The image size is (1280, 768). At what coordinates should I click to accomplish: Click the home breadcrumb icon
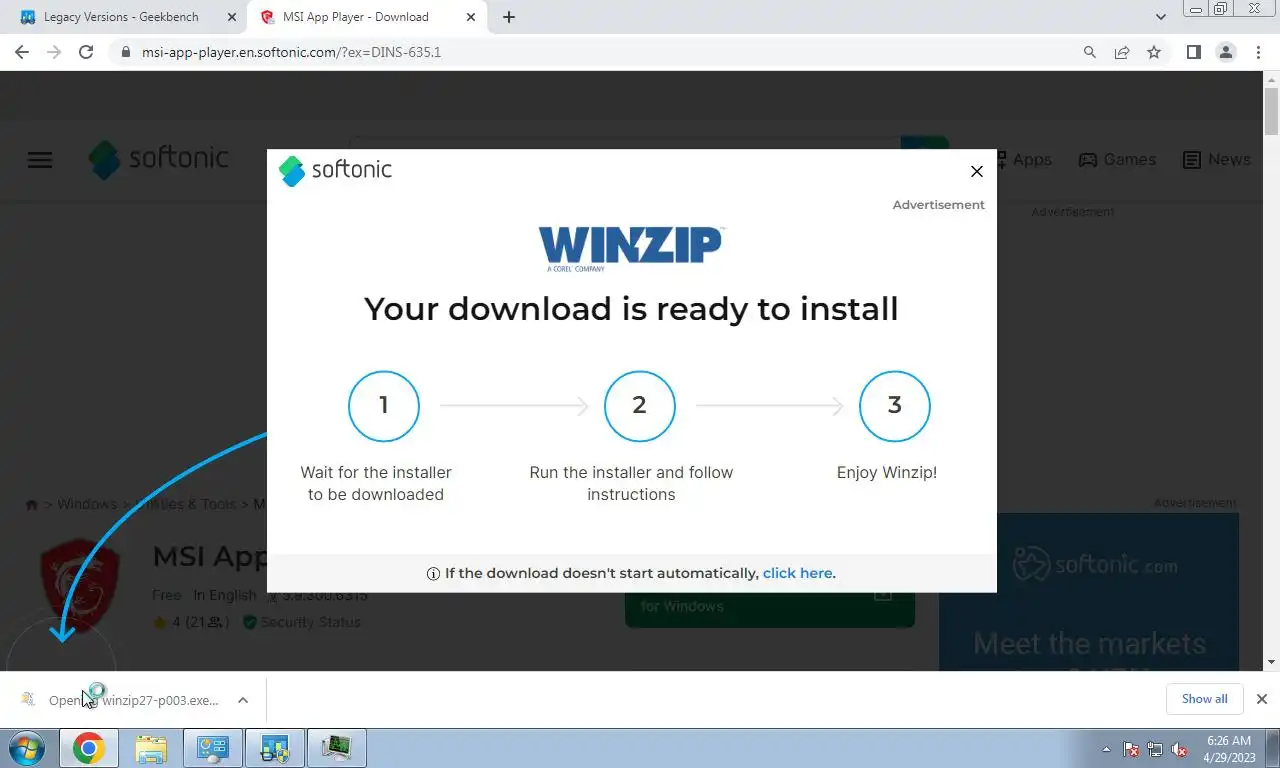pyautogui.click(x=31, y=505)
